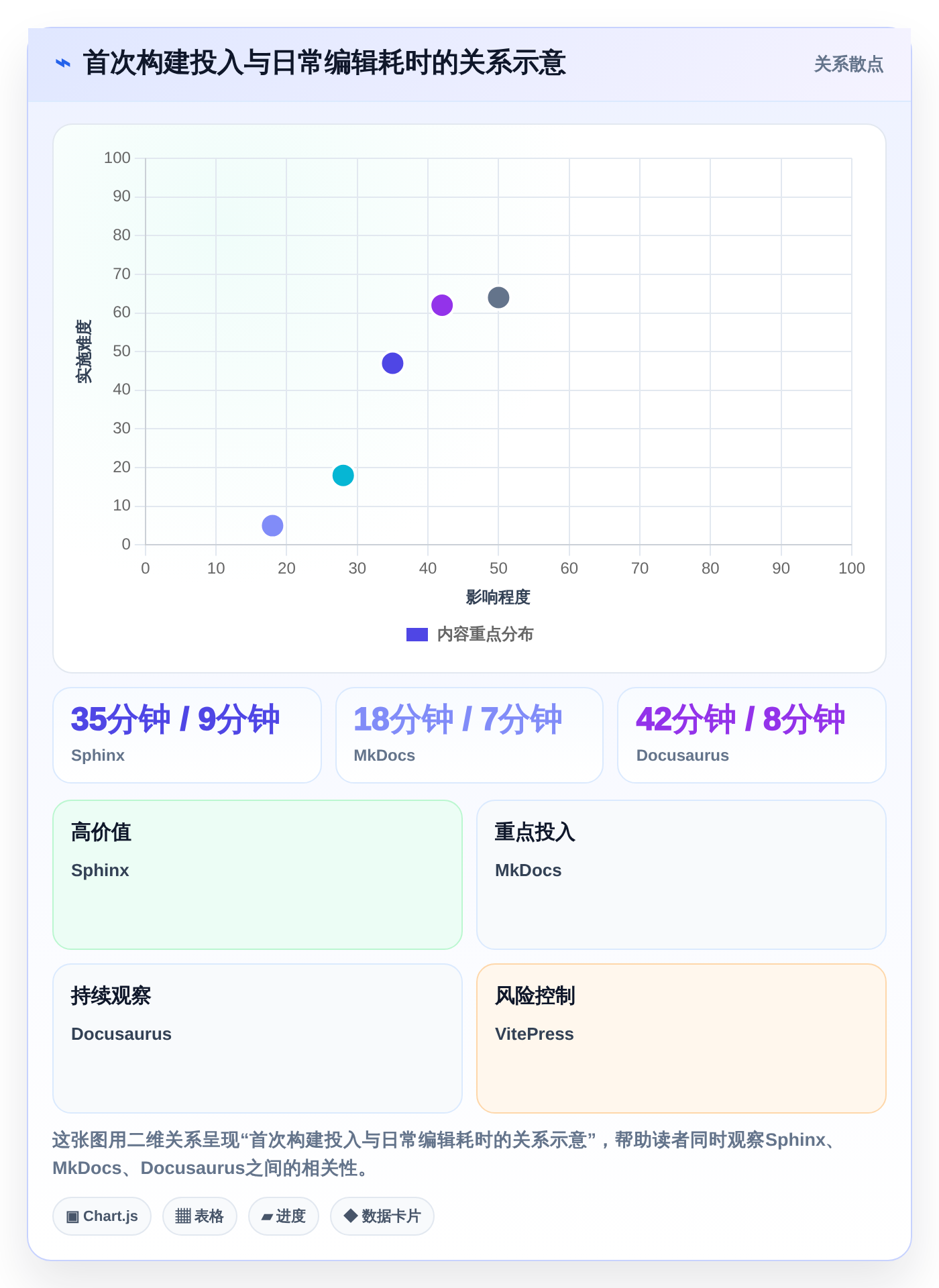Click the blue legend color box
This screenshot has width=939, height=1288.
point(417,635)
